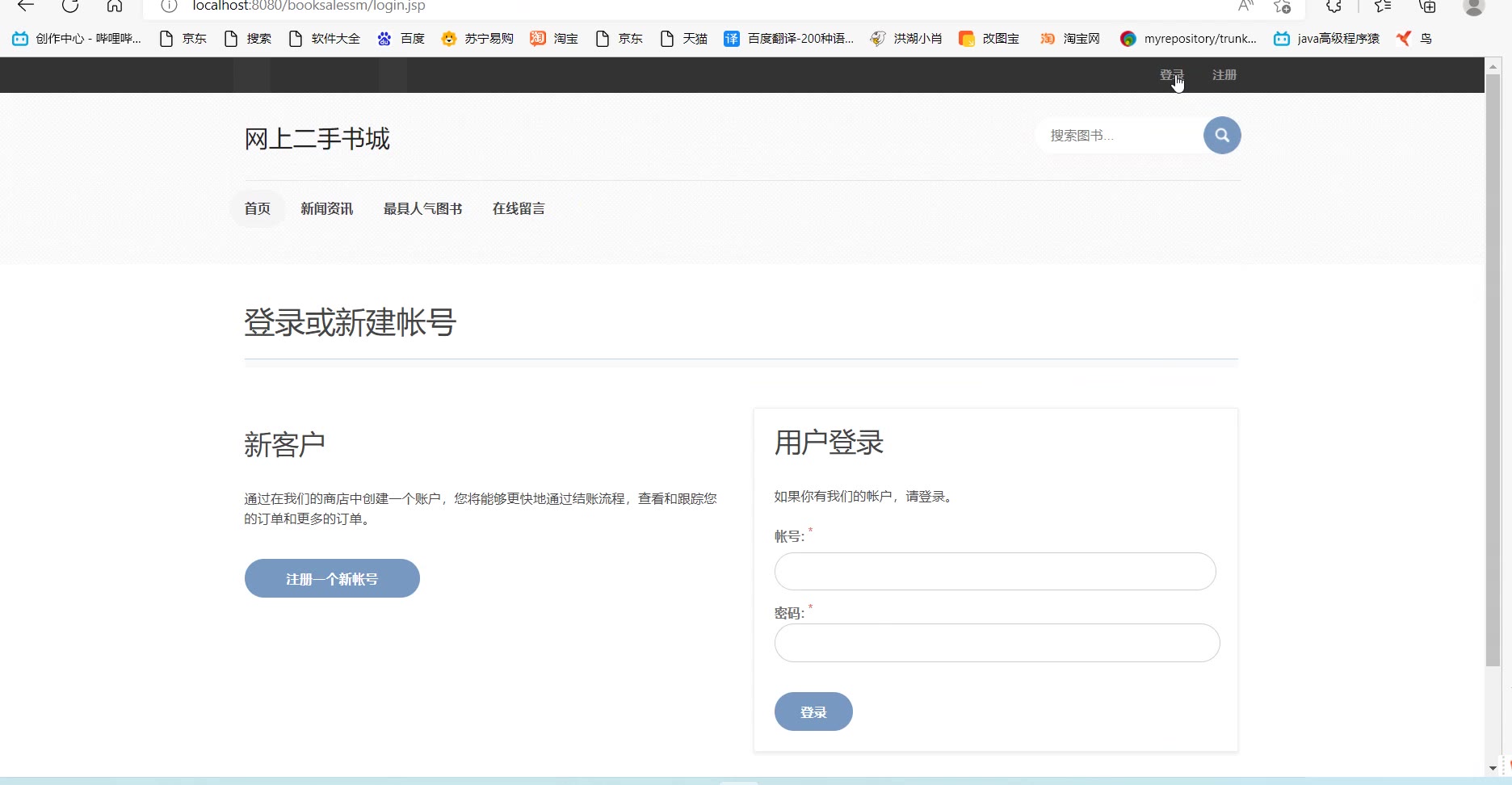Open the 新闻资讯 navigation item
Viewport: 1512px width, 785px height.
326,208
